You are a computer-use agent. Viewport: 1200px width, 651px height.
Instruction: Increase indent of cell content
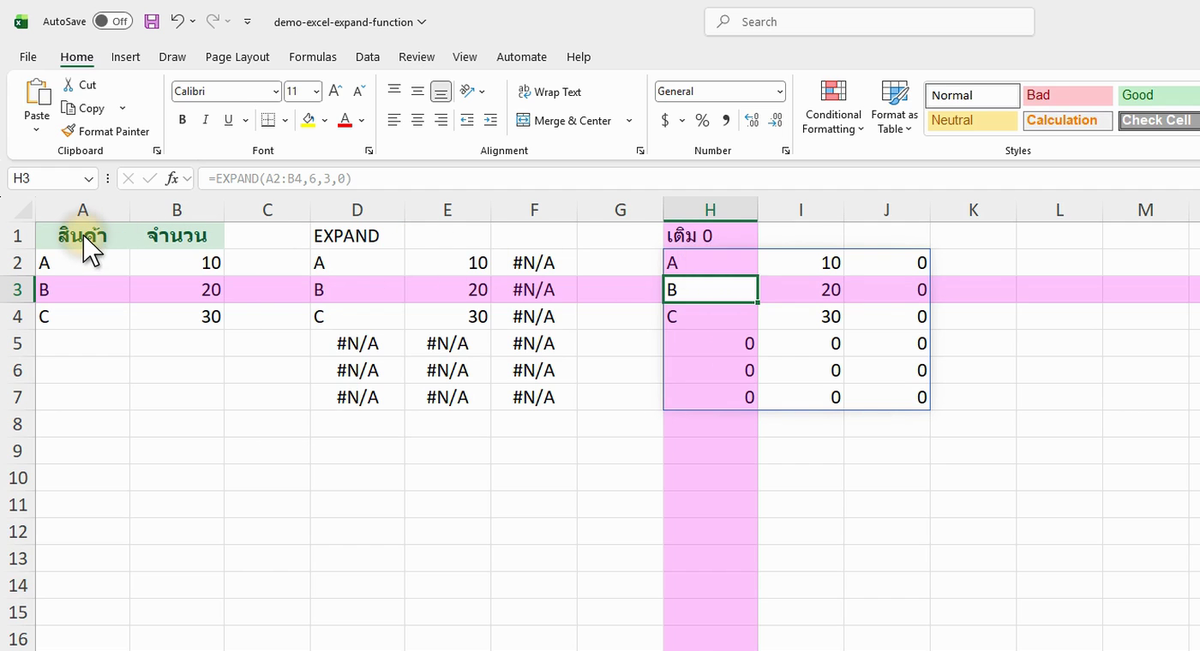[490, 120]
